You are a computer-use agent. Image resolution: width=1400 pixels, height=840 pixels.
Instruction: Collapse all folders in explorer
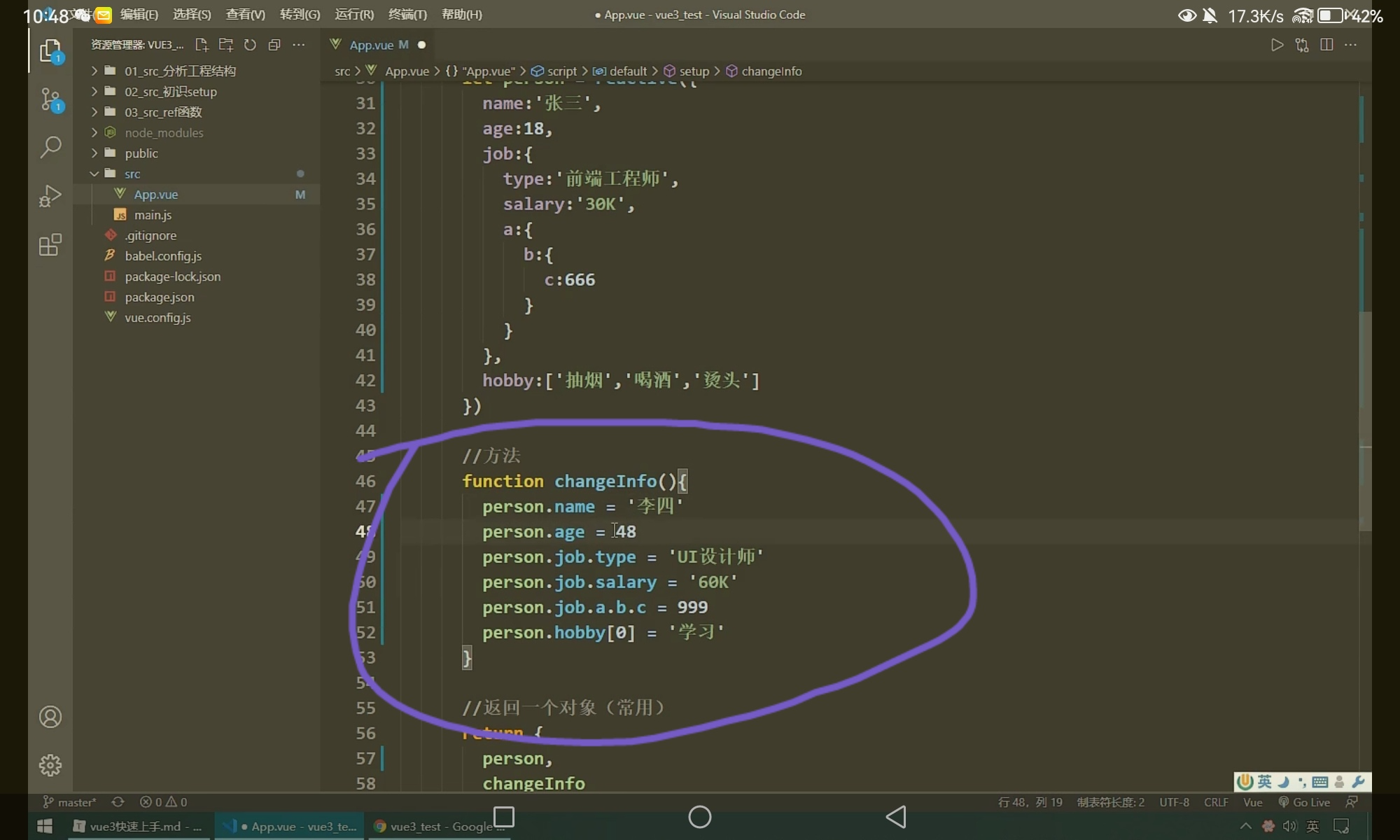[274, 45]
